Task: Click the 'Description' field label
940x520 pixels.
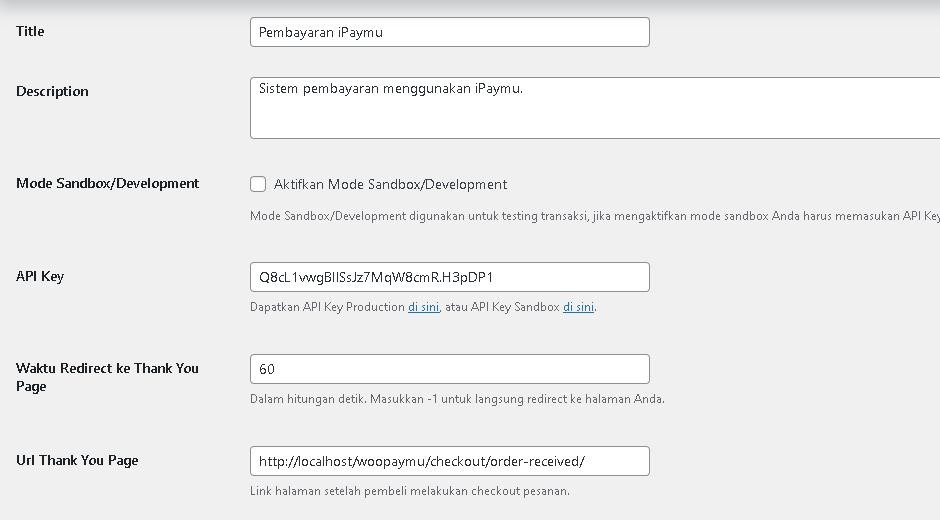Action: coord(52,91)
